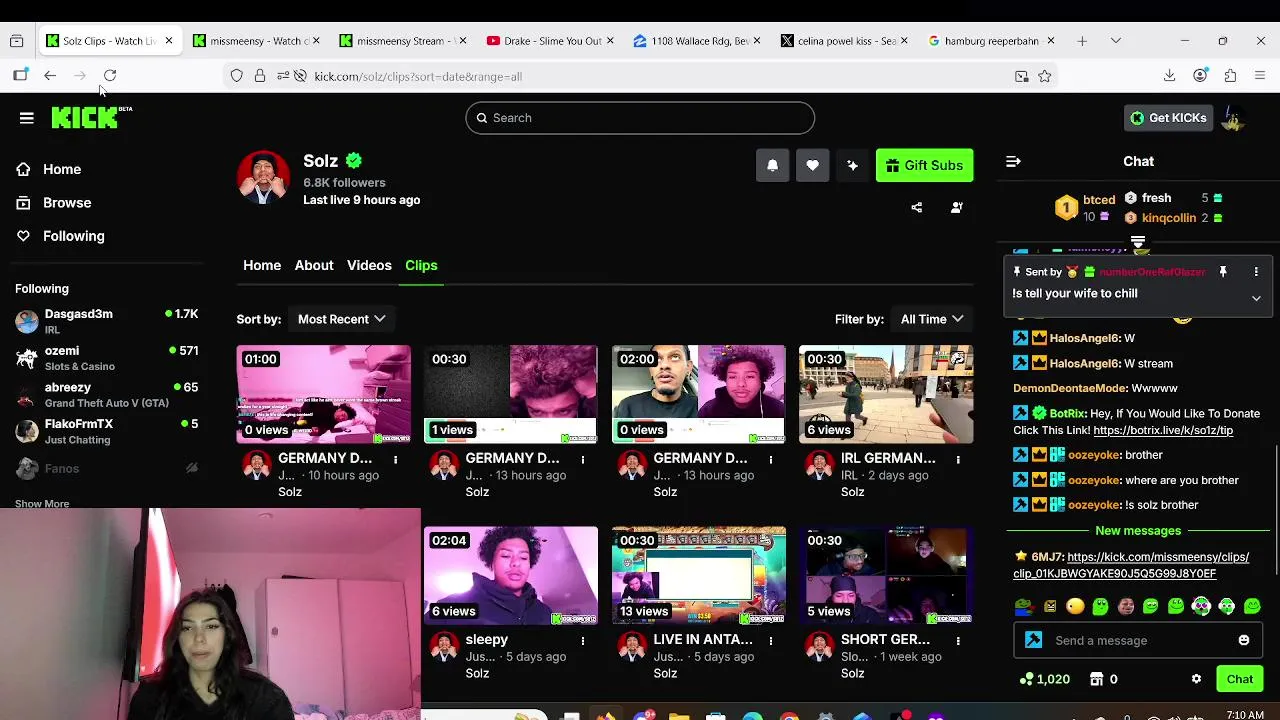The width and height of the screenshot is (1280, 720).
Task: Switch to hamburg reeperbahn browser tab
Action: click(991, 41)
